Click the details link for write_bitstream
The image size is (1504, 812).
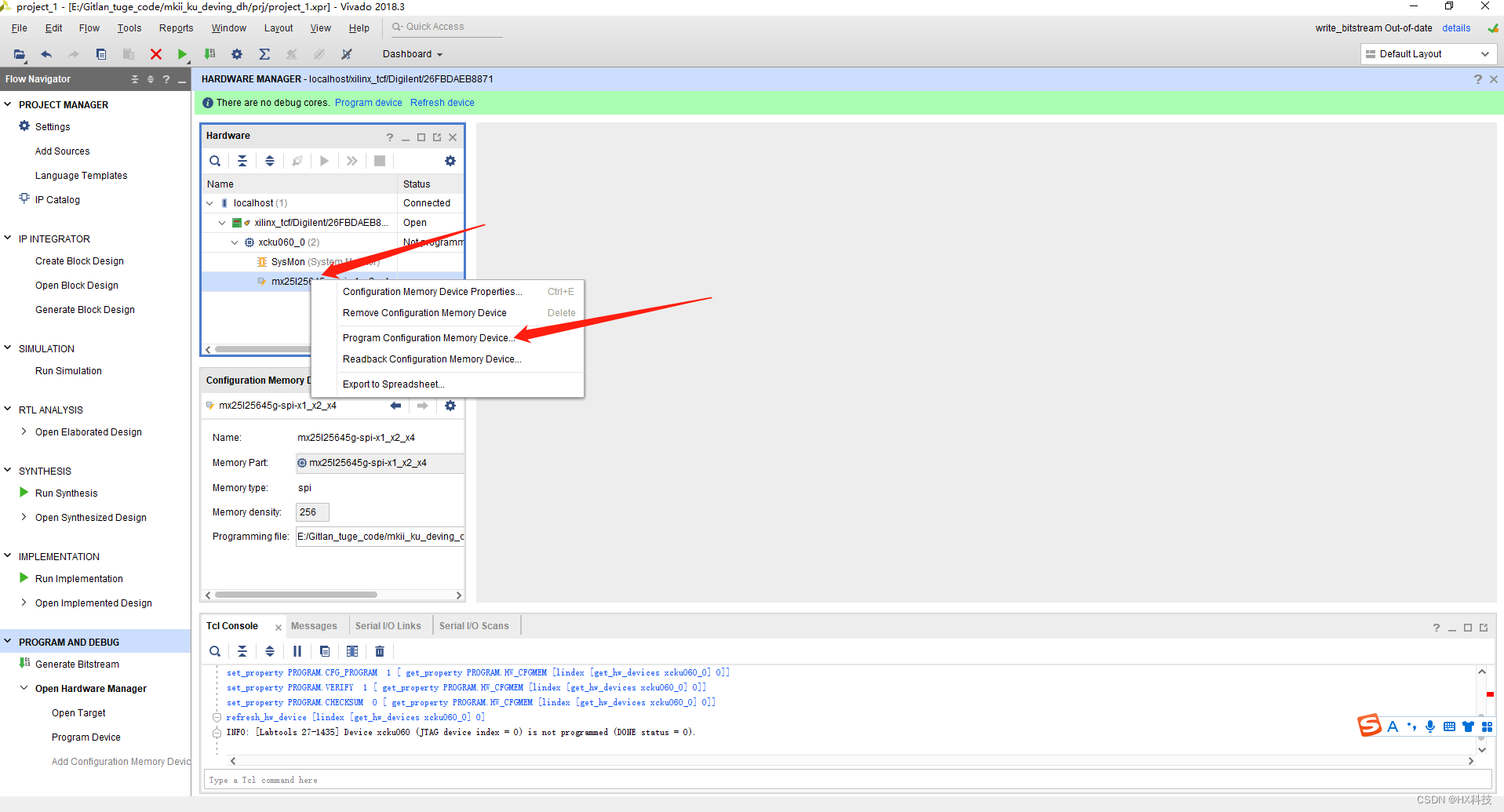(1456, 28)
